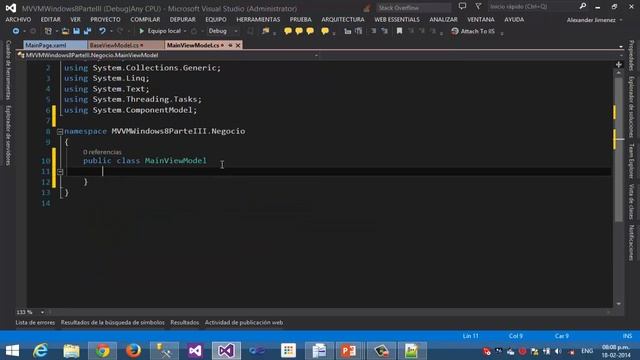Viewport: 640px width, 360px height.
Task: Open the Notificaciones side tab
Action: pos(631,242)
